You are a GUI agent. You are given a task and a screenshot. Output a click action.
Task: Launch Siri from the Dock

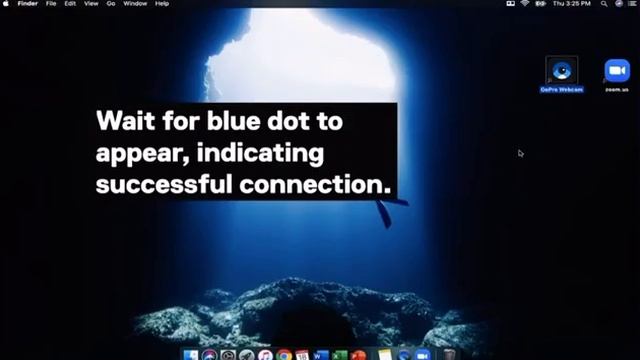click(209, 355)
